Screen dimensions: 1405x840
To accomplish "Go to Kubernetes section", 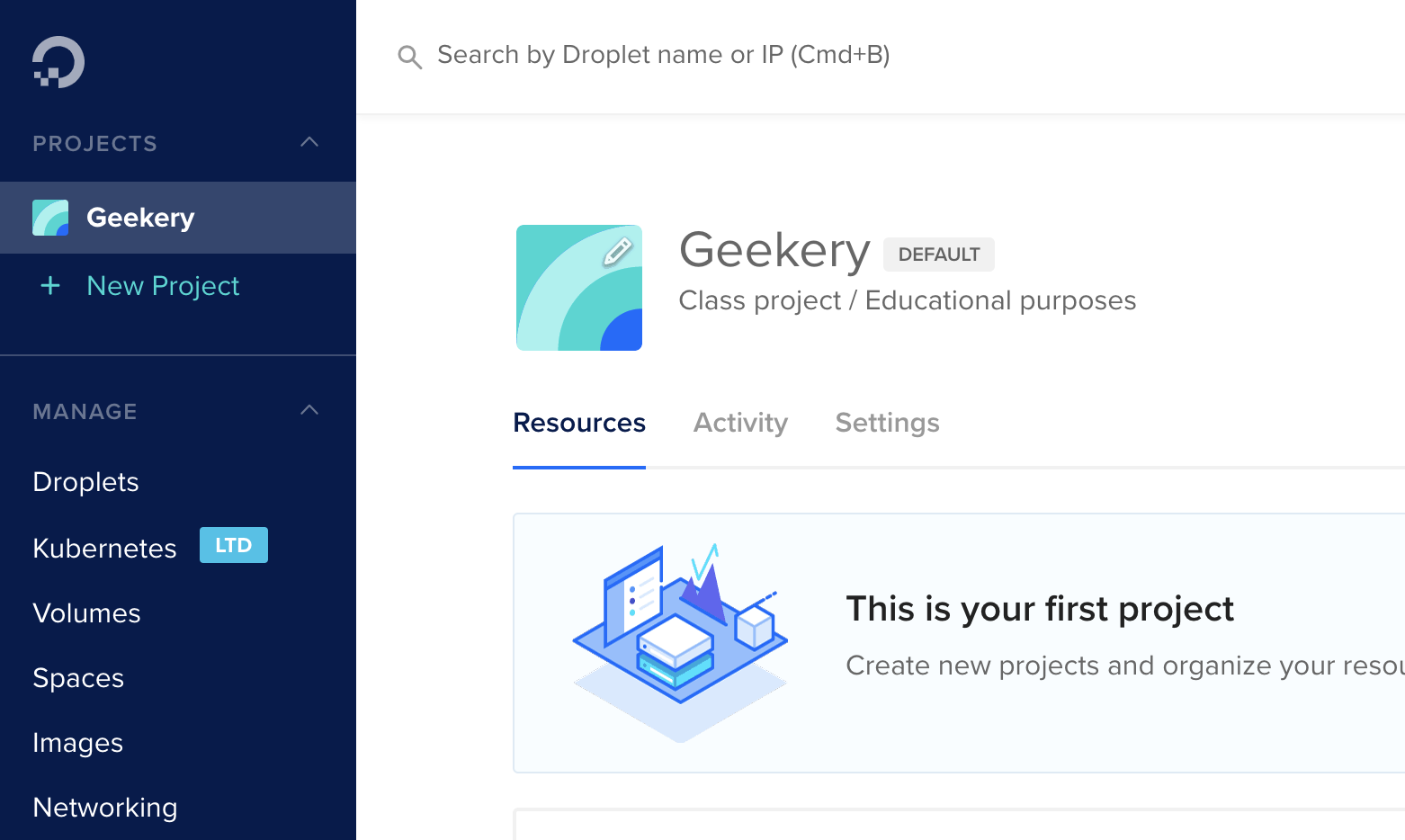I will pyautogui.click(x=104, y=549).
